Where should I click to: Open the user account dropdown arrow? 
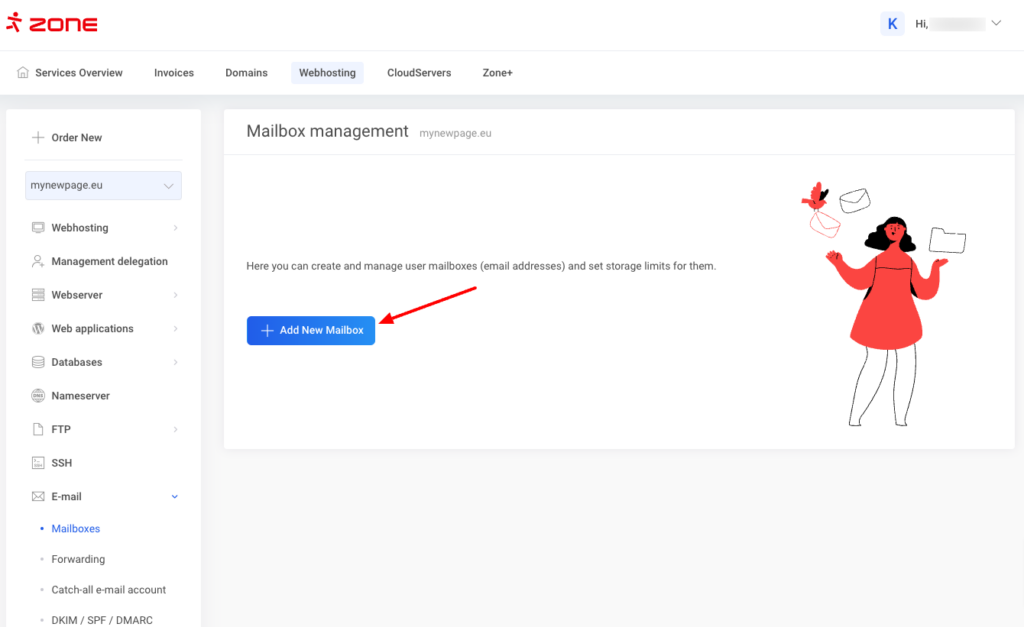[996, 24]
